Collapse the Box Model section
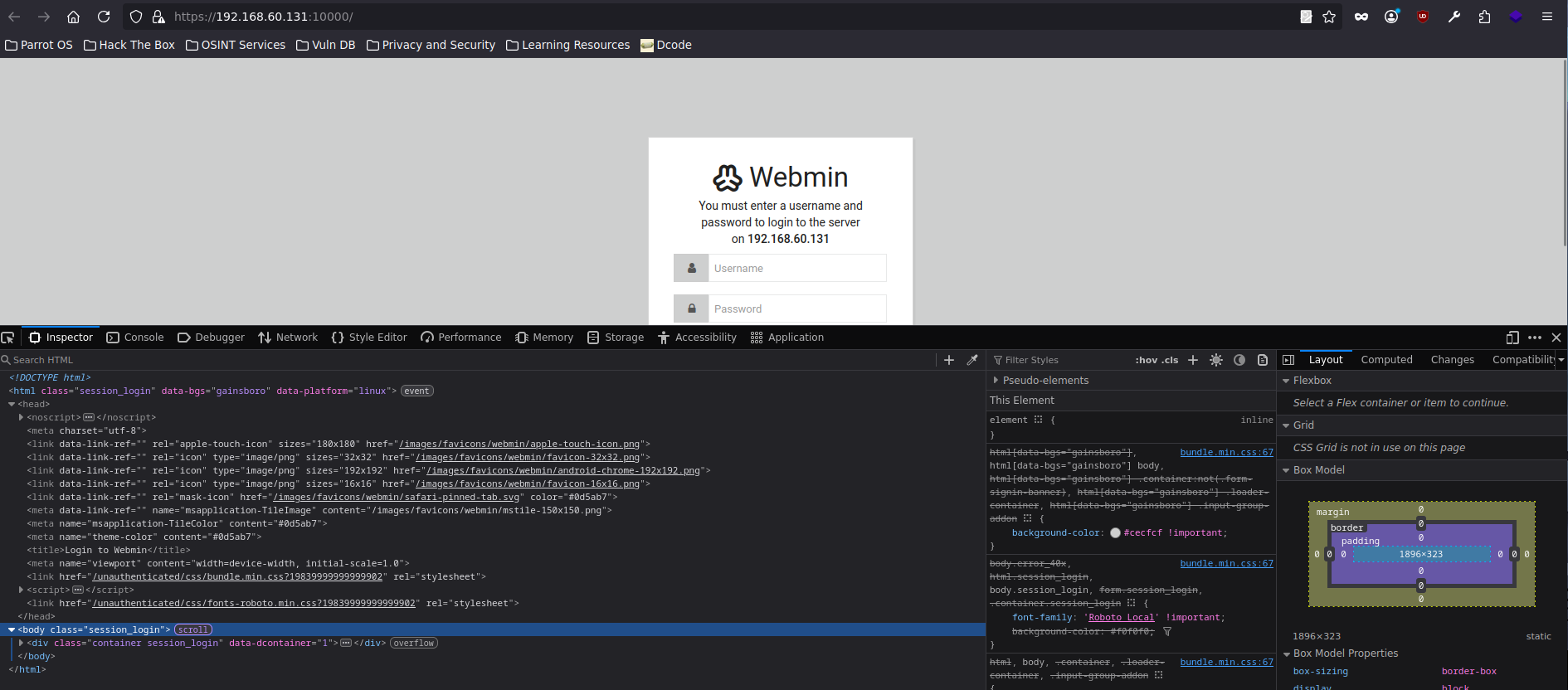1568x690 pixels. coord(1286,470)
